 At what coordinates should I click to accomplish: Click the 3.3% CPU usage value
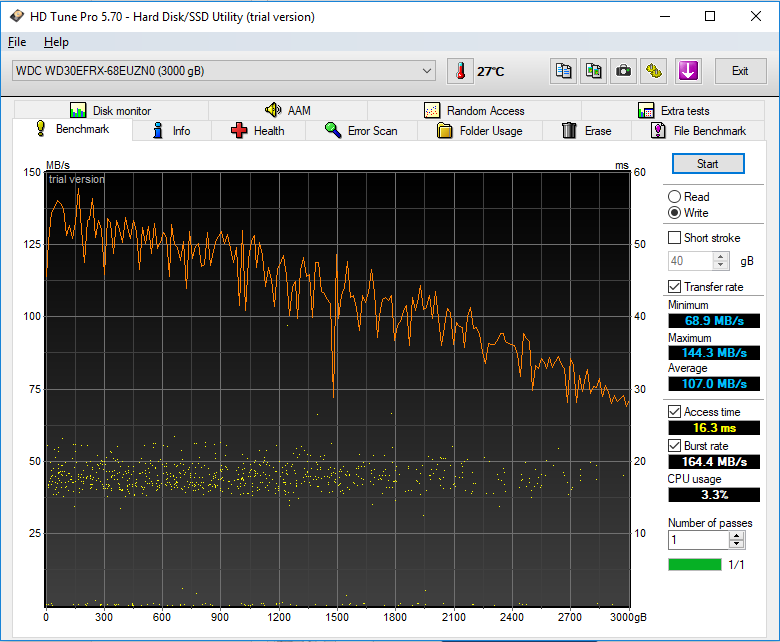pyautogui.click(x=714, y=495)
